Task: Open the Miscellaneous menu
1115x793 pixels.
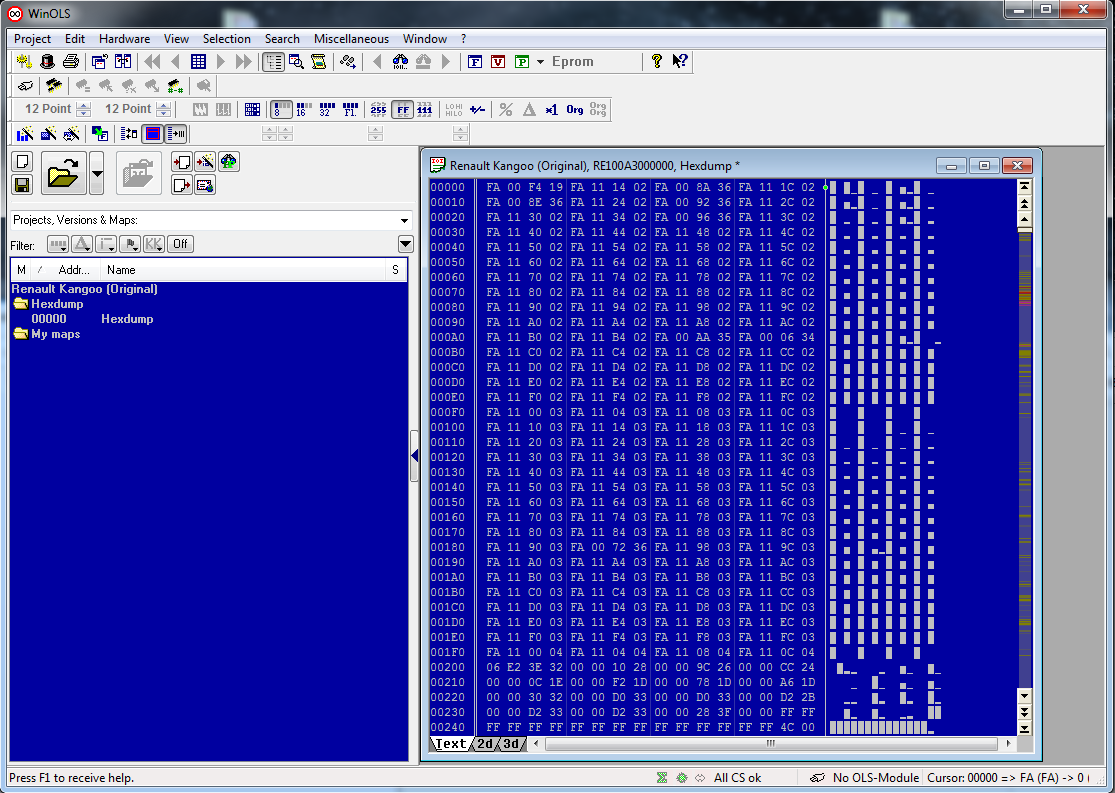Action: [x=351, y=39]
